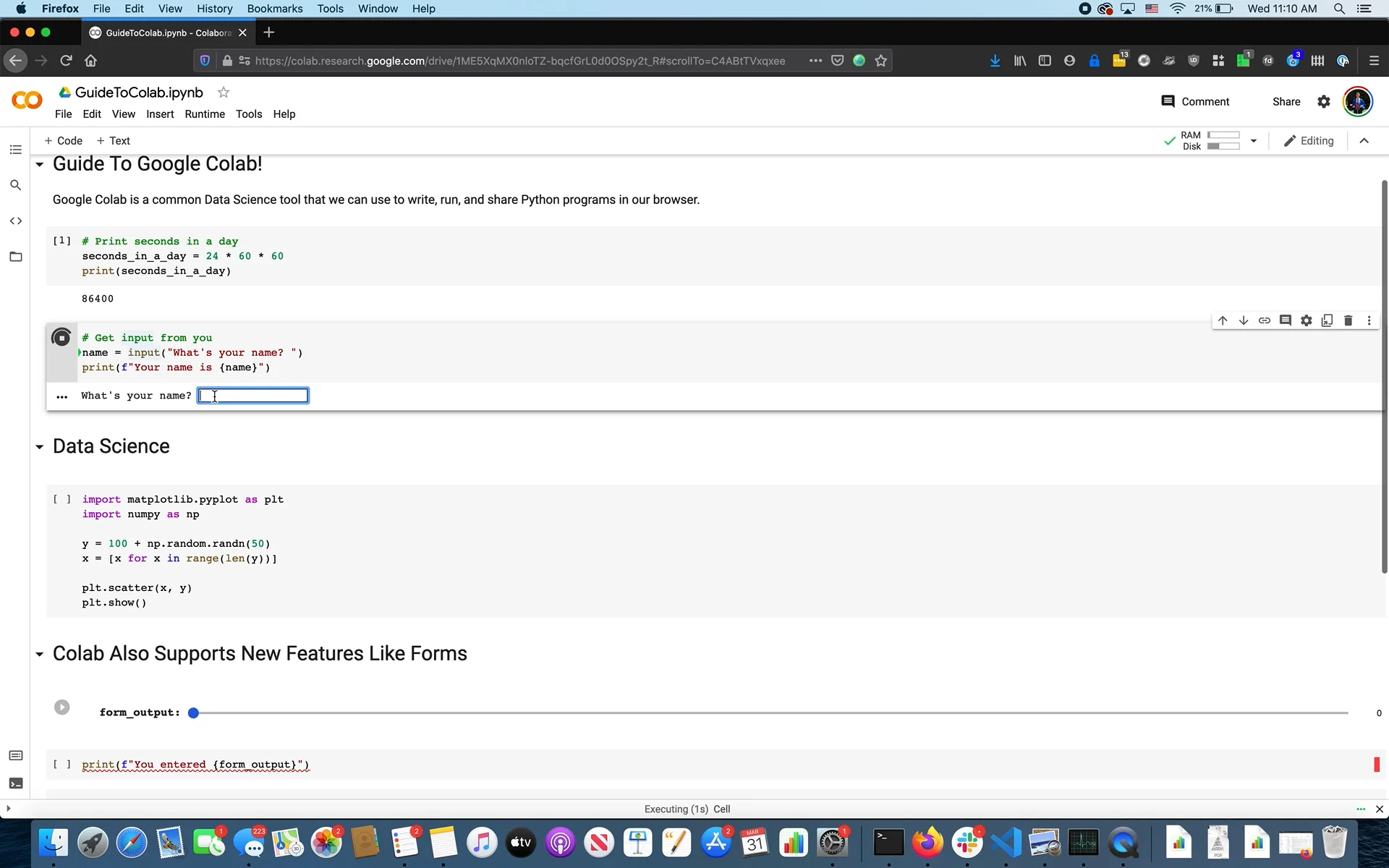The height and width of the screenshot is (868, 1389).
Task: Add a comment to the current cell
Action: pos(1286,320)
